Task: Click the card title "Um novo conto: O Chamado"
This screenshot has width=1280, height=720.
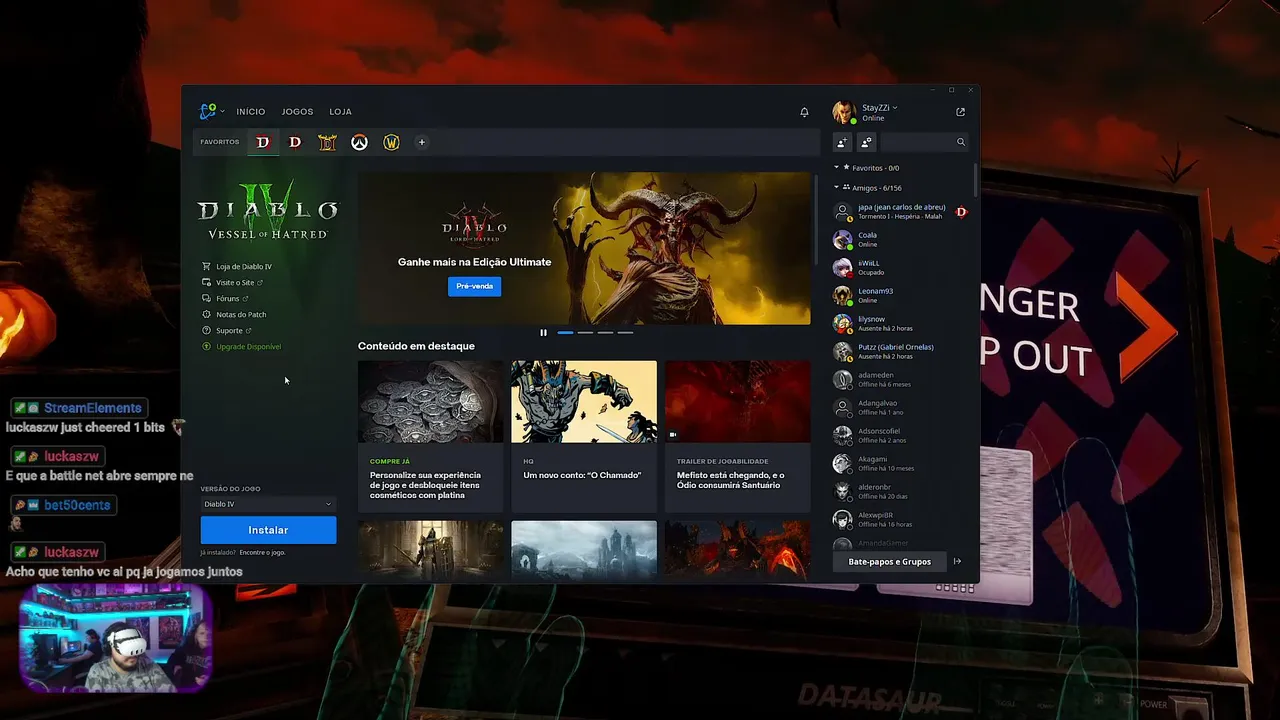Action: tap(582, 475)
